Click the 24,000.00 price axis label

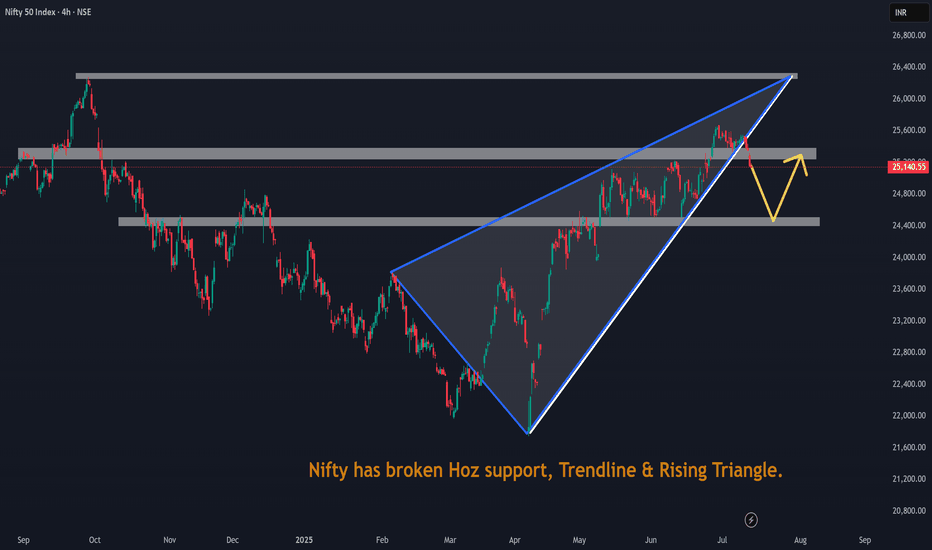909,257
